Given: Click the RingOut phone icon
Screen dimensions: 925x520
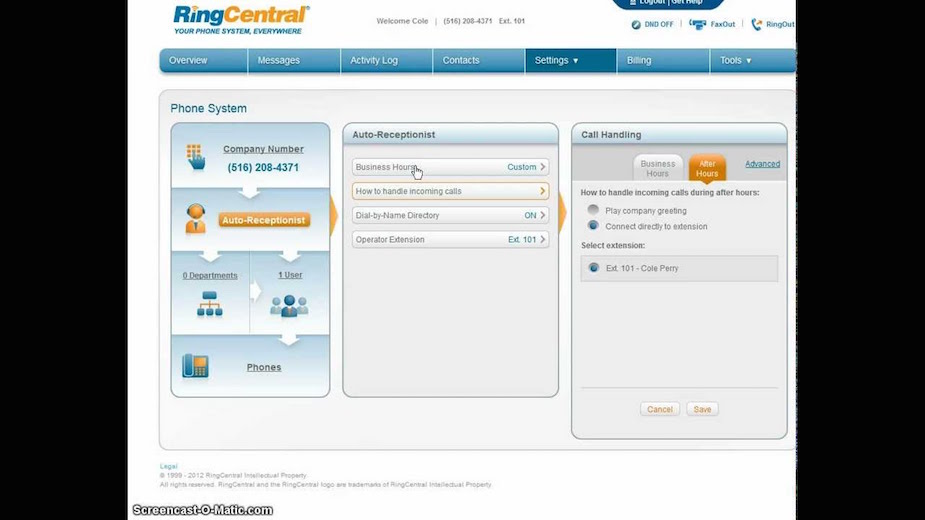Looking at the screenshot, I should (756, 24).
